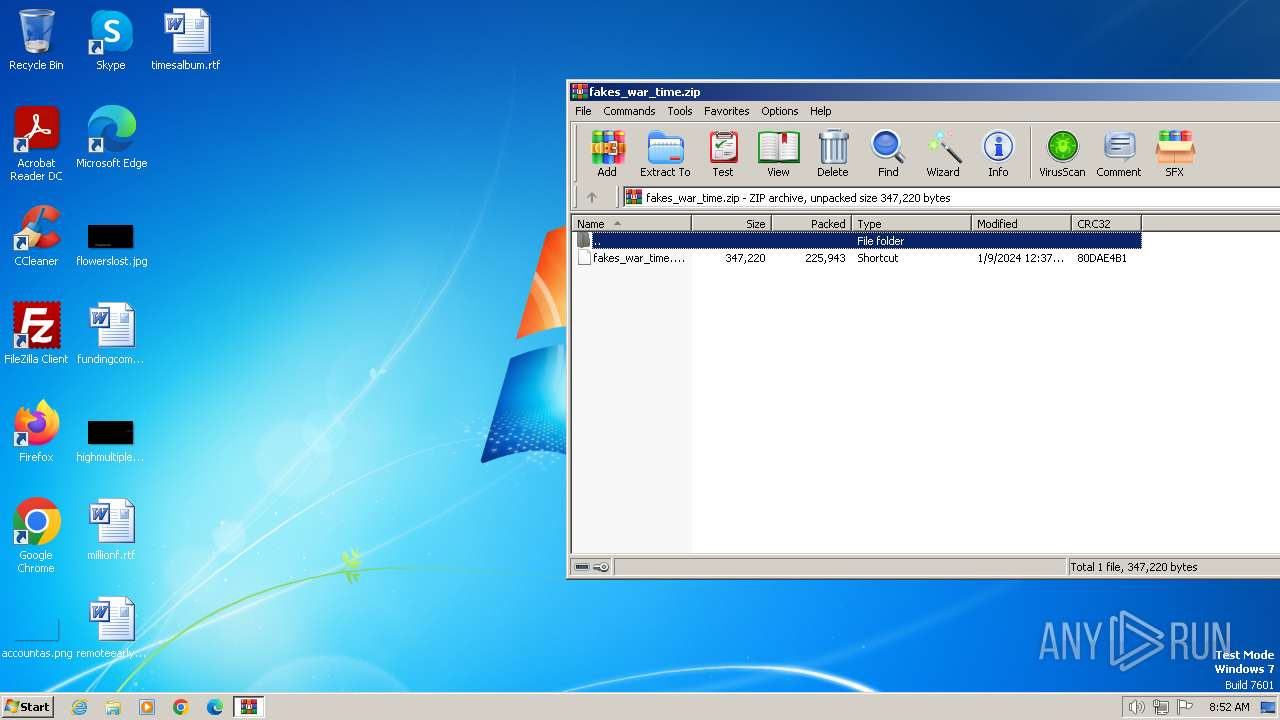
Task: Select flowerslost.jpg on the desktop
Action: tap(111, 243)
